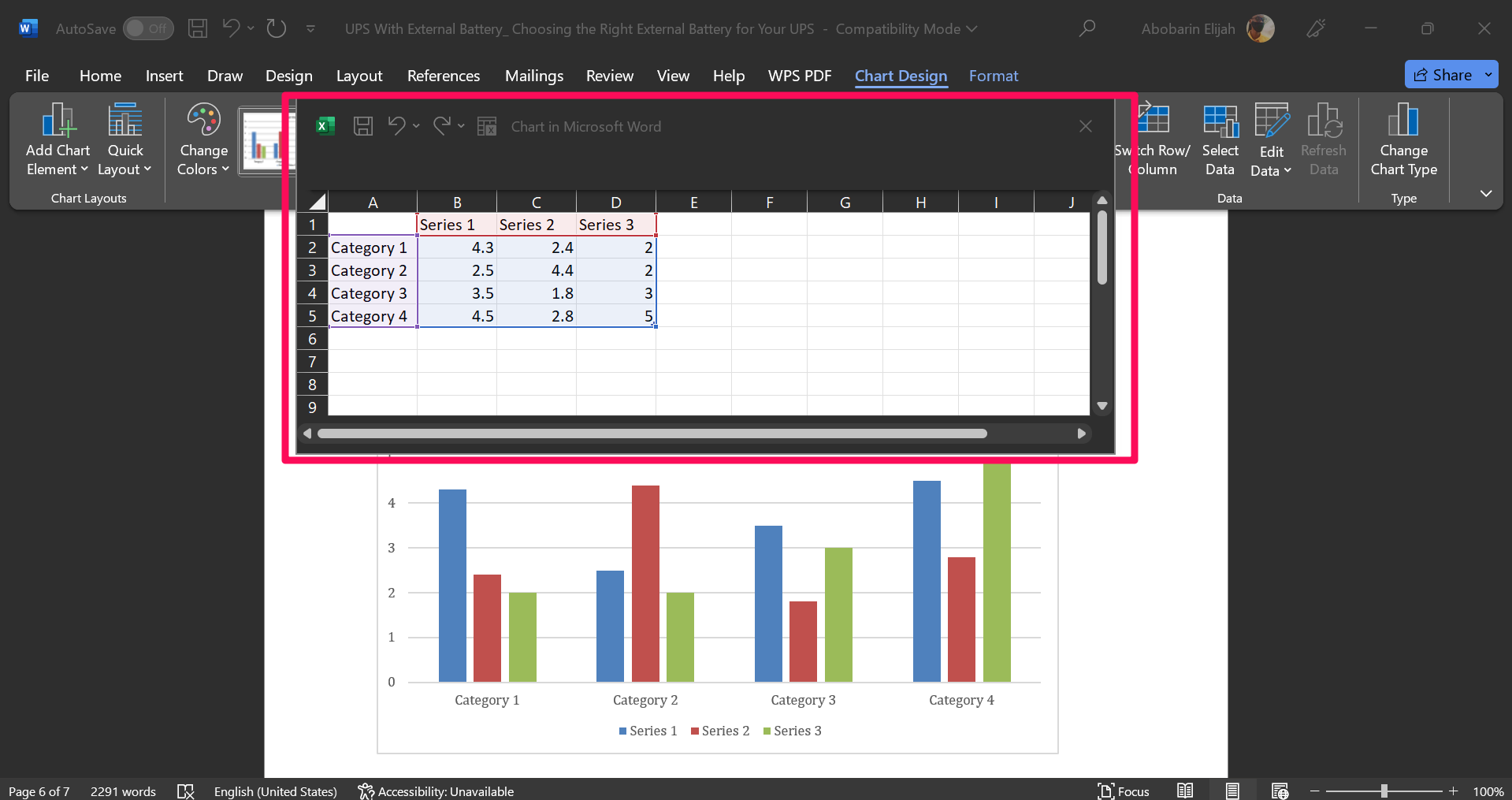Open the word count via 2291 words
This screenshot has height=800, width=1512.
[x=123, y=791]
